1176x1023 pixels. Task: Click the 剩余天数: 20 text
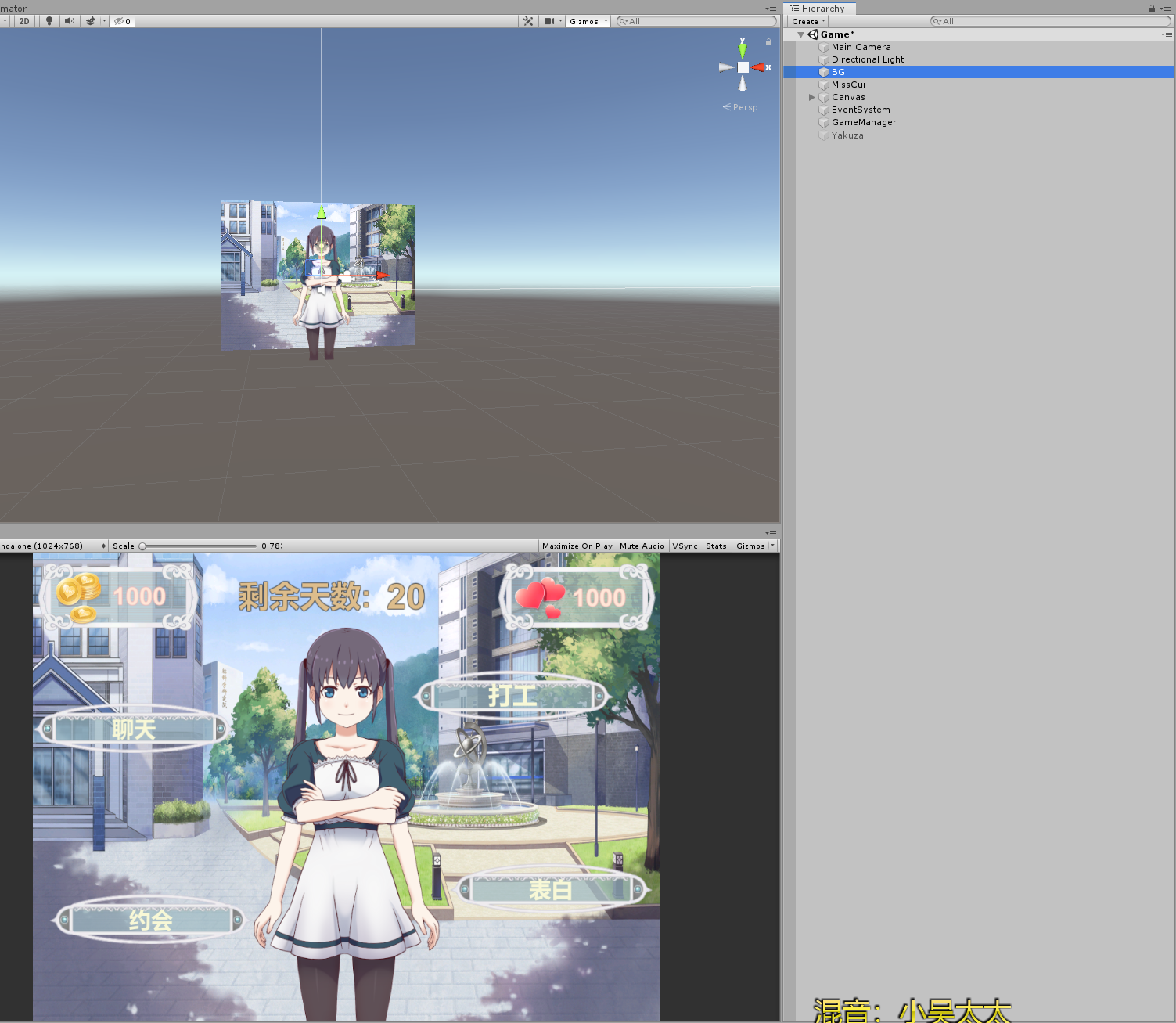click(x=332, y=597)
